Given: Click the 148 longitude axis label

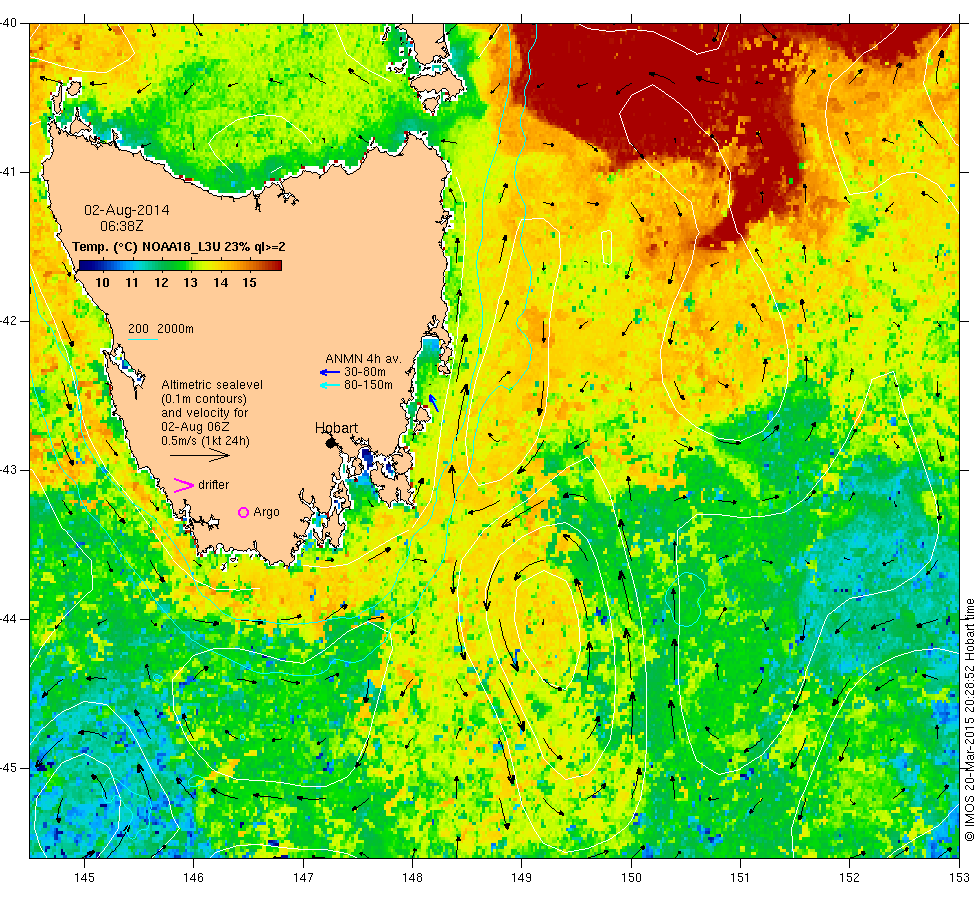Looking at the screenshot, I should (x=412, y=878).
